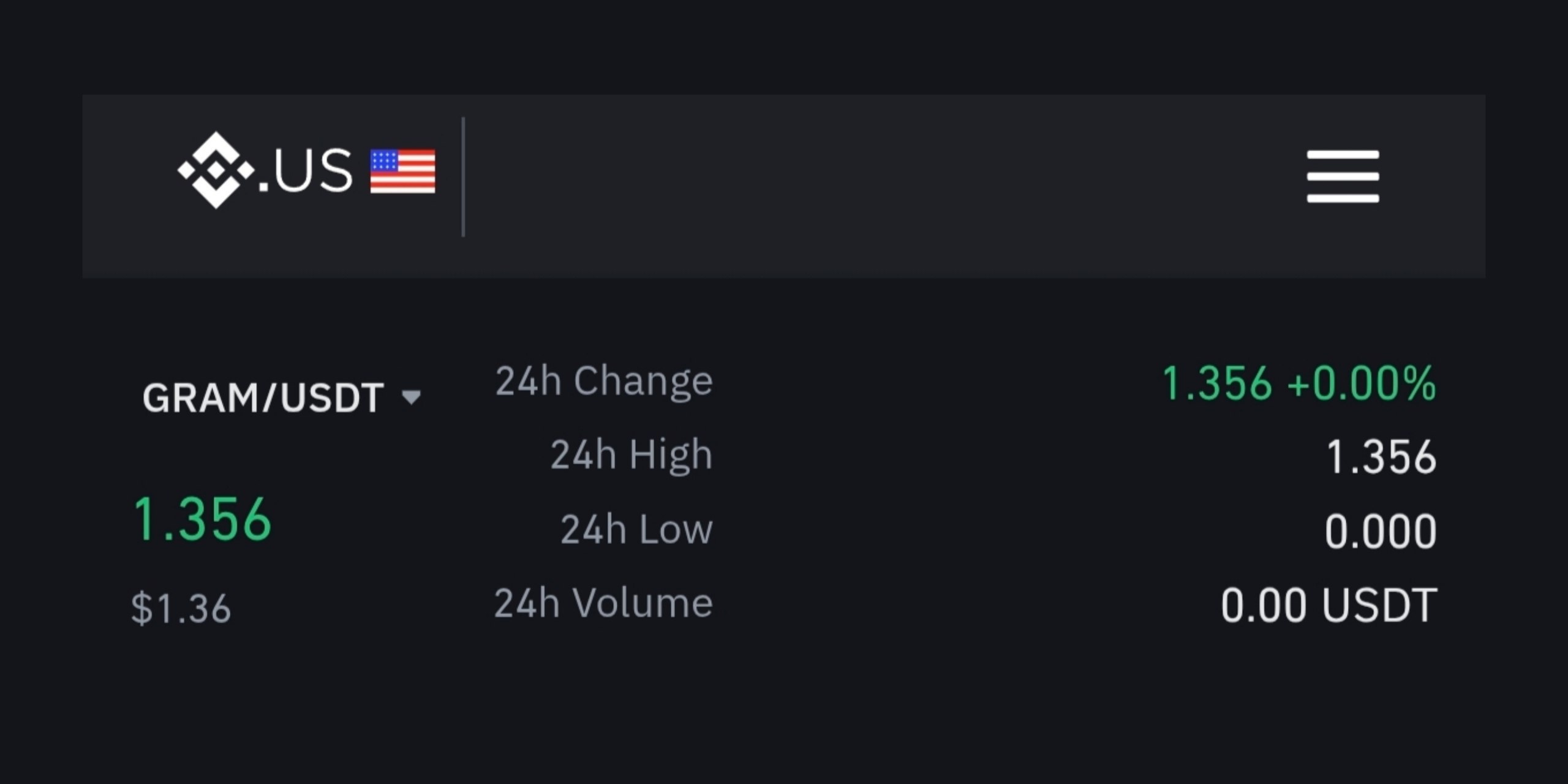Click the 24h Low value 0.000
The width and height of the screenshot is (1568, 784).
click(1381, 531)
